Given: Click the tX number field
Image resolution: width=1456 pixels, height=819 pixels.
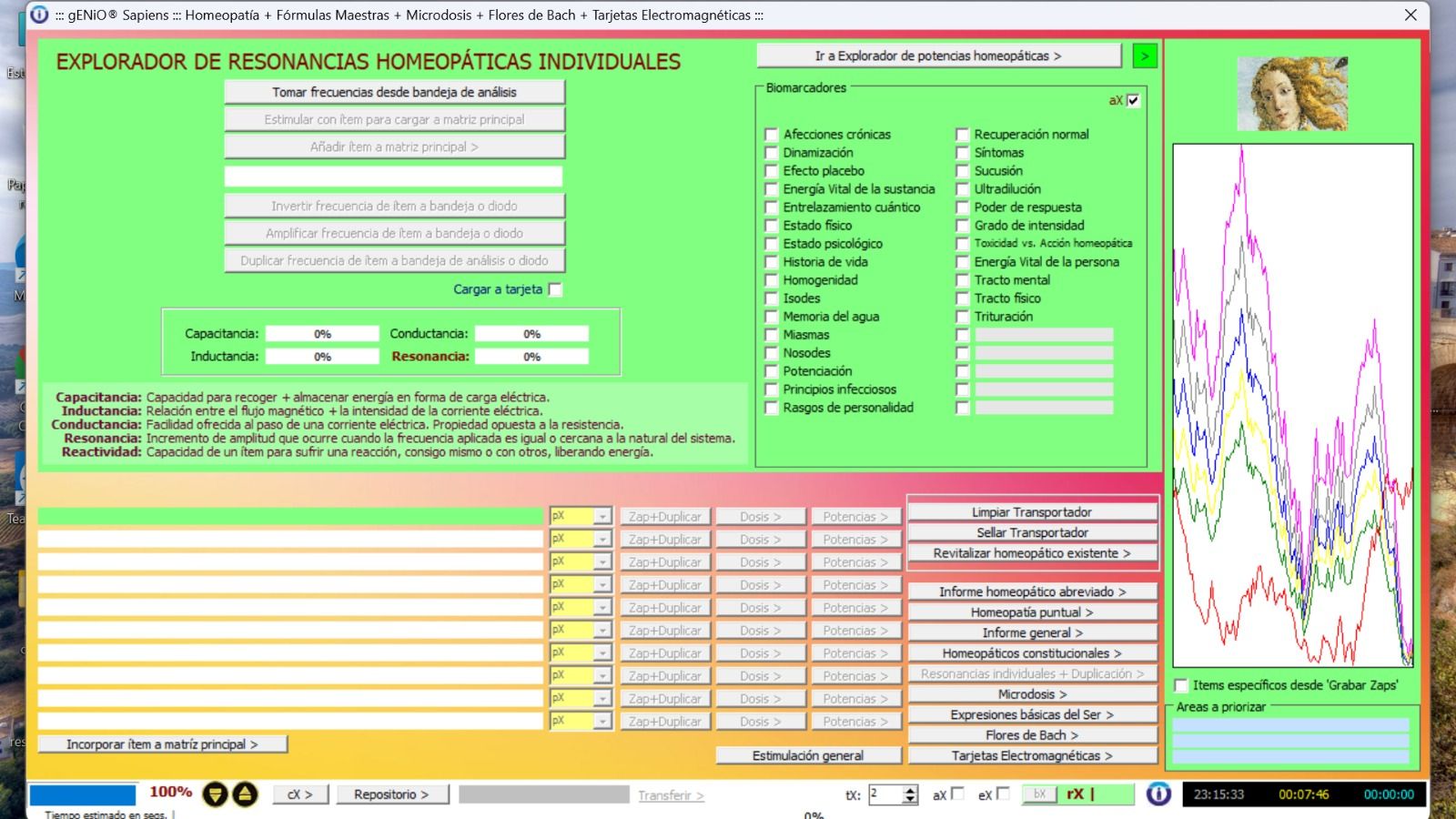Looking at the screenshot, I should (x=885, y=794).
